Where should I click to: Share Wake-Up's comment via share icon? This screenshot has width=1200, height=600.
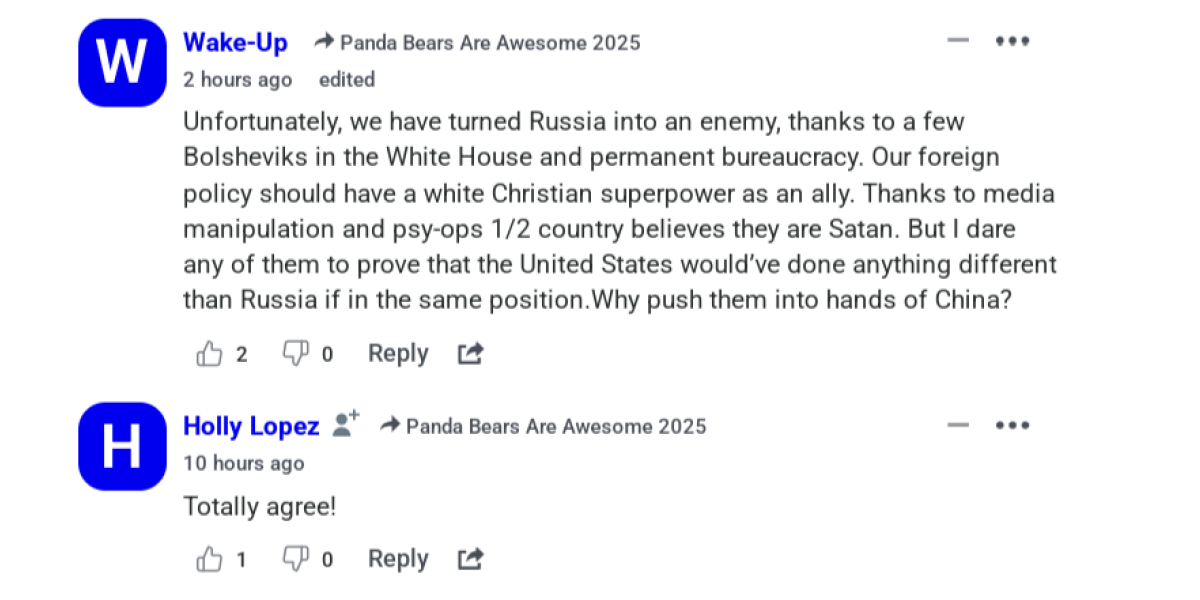471,354
